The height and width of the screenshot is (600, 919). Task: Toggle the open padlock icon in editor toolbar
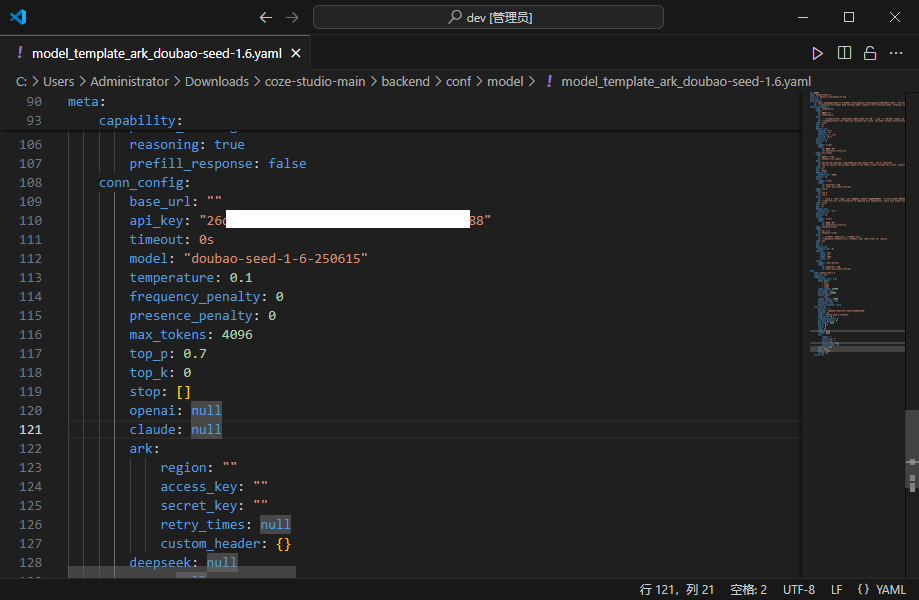870,53
